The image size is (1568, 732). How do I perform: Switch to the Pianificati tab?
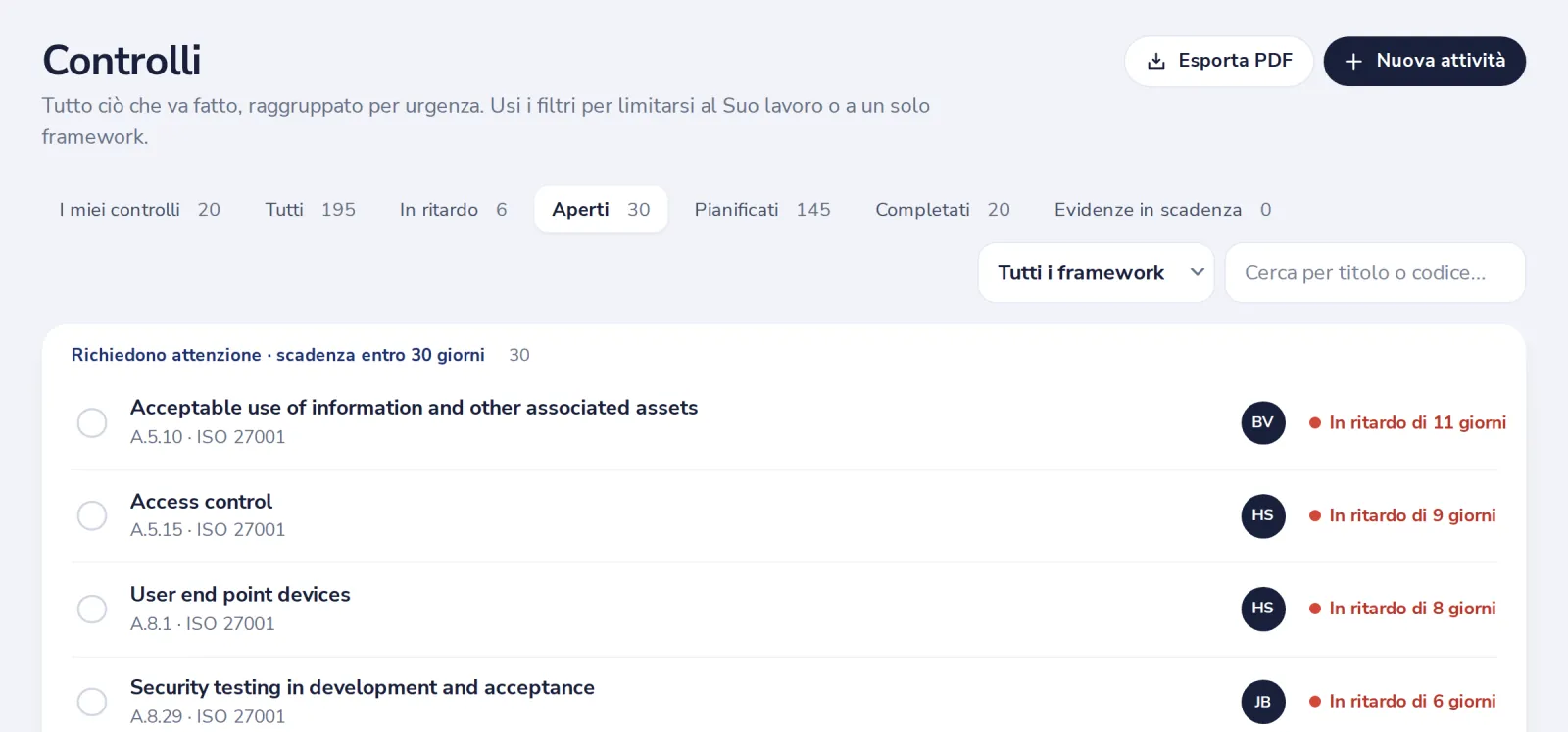tap(762, 210)
